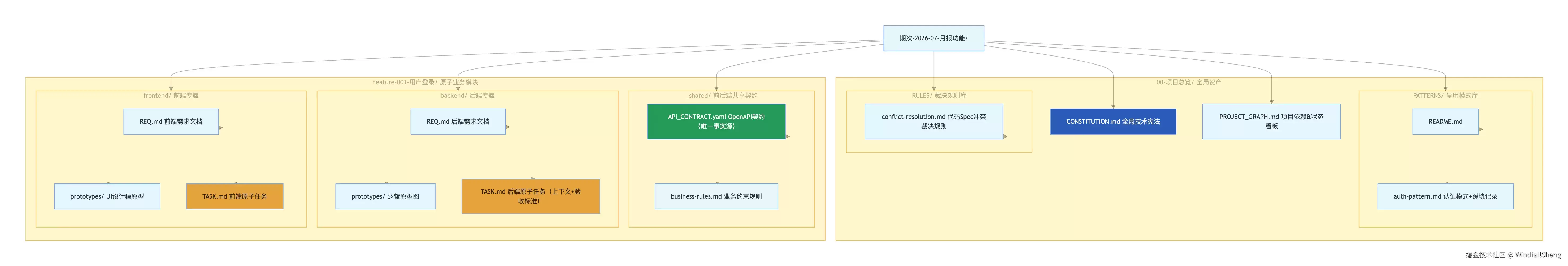
Task: Click the backend/ 后端专属 group label
Action: pyautogui.click(x=467, y=96)
